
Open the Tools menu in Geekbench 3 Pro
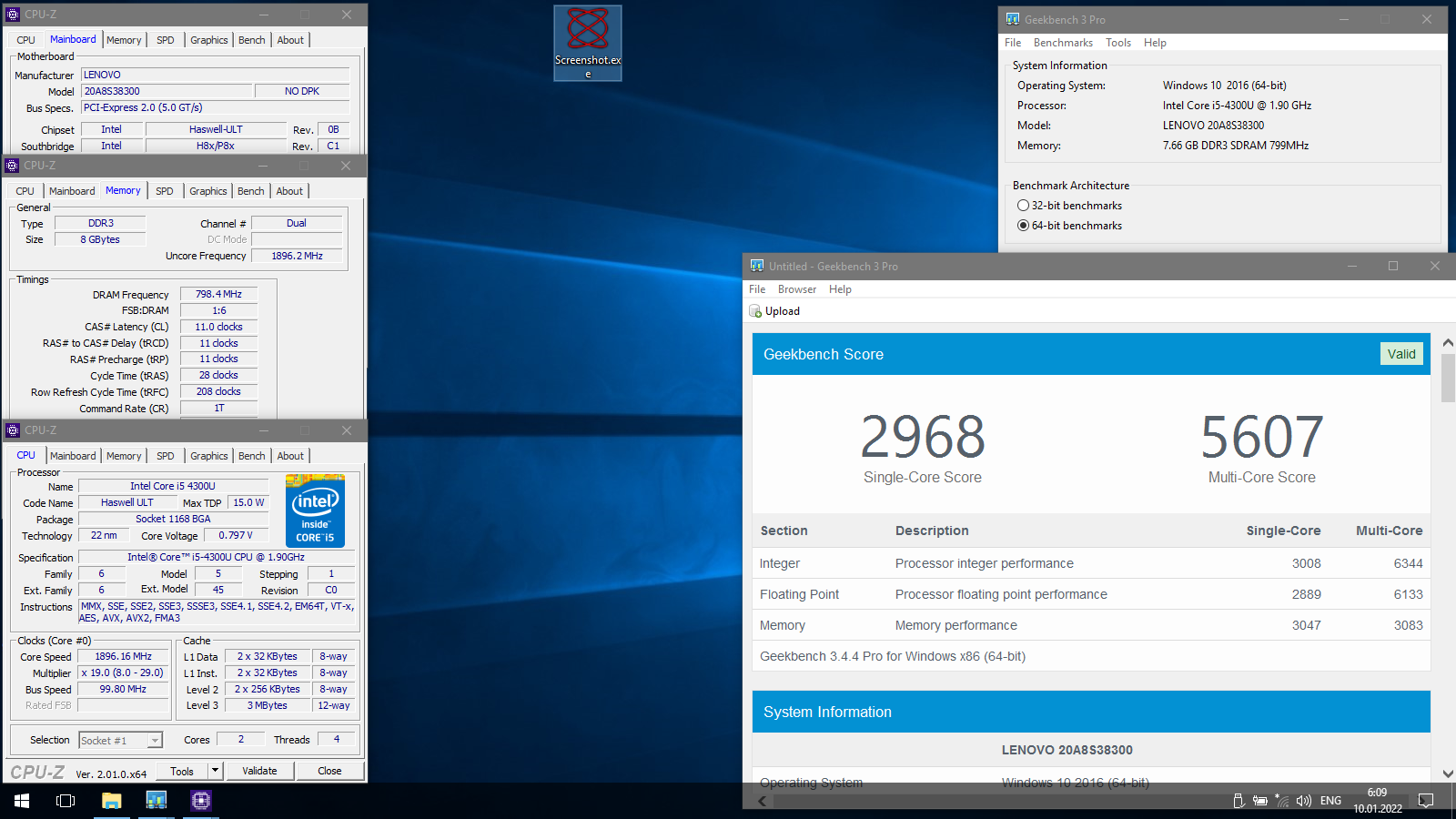pyautogui.click(x=1118, y=43)
